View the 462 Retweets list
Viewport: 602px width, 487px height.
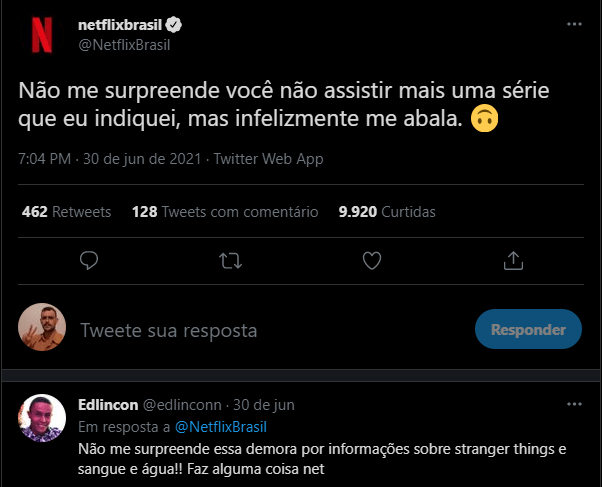click(x=66, y=212)
